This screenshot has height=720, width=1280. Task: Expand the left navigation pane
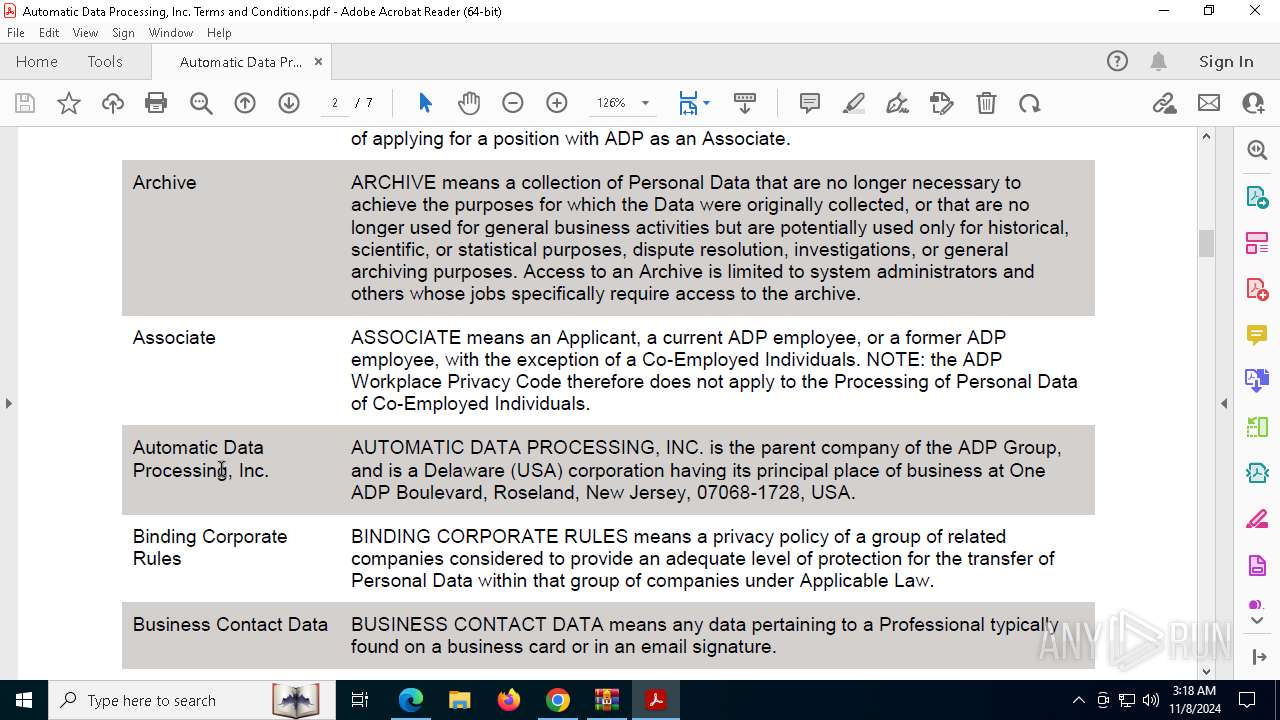(x=8, y=403)
